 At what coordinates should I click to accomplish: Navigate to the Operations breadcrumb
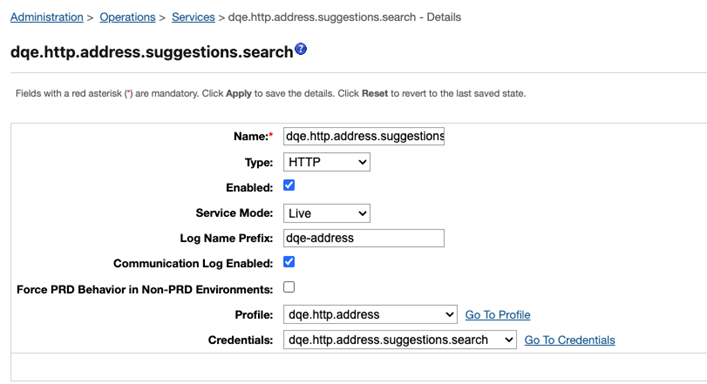point(127,17)
